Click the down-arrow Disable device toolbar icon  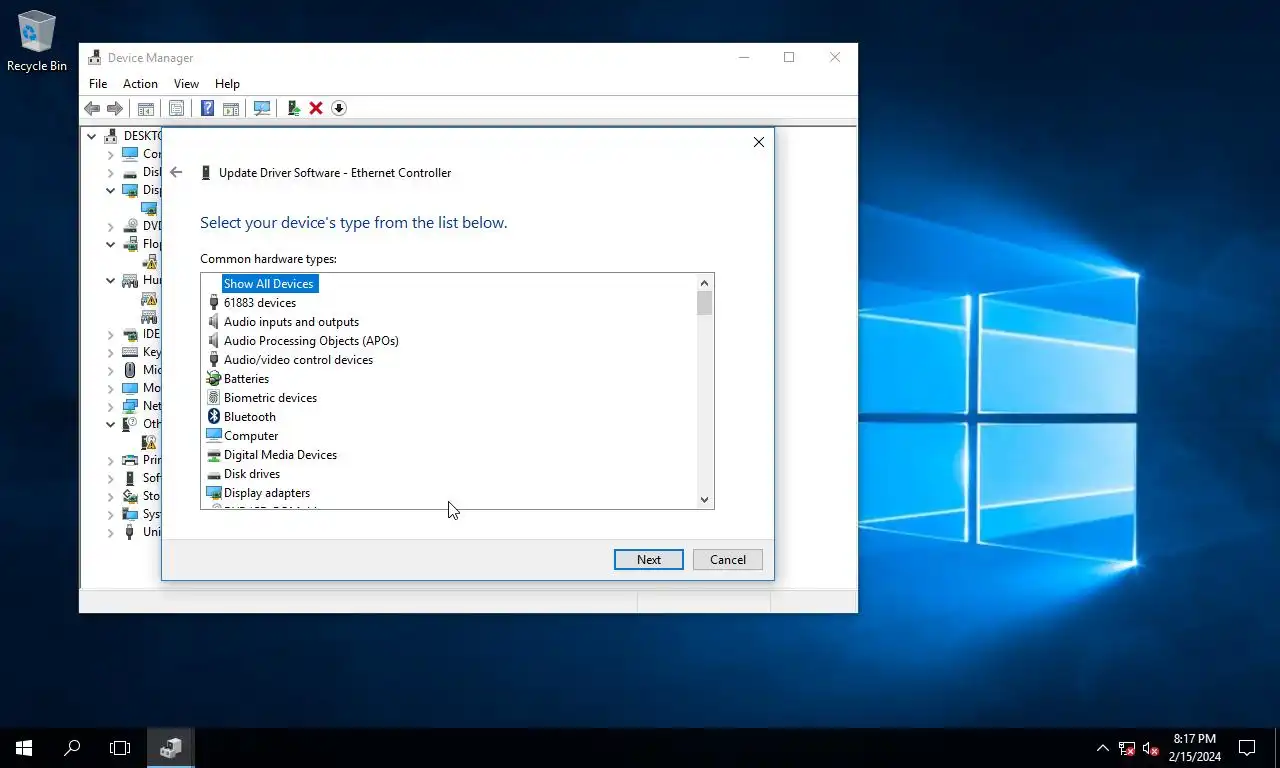pyautogui.click(x=339, y=108)
